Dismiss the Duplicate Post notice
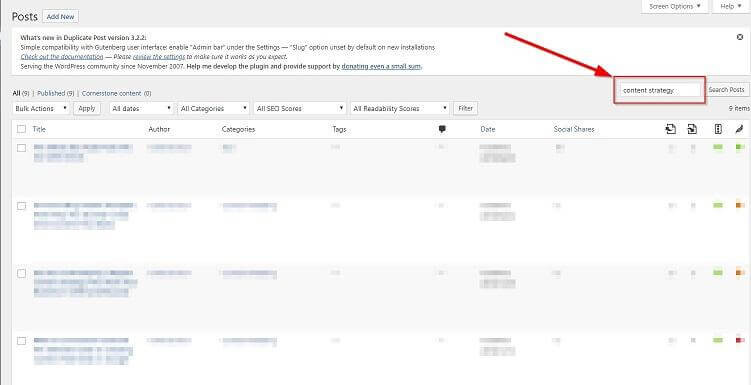The height and width of the screenshot is (385, 751). click(740, 37)
